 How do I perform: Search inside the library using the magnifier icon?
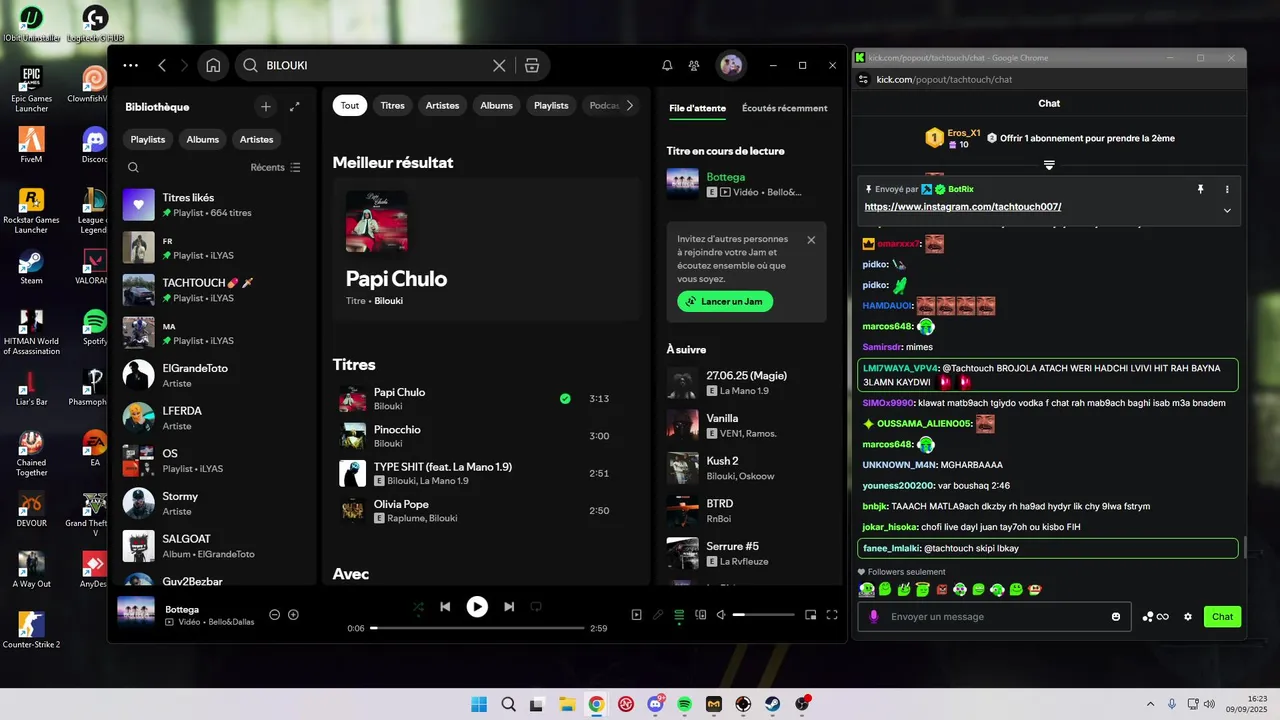pyautogui.click(x=133, y=167)
